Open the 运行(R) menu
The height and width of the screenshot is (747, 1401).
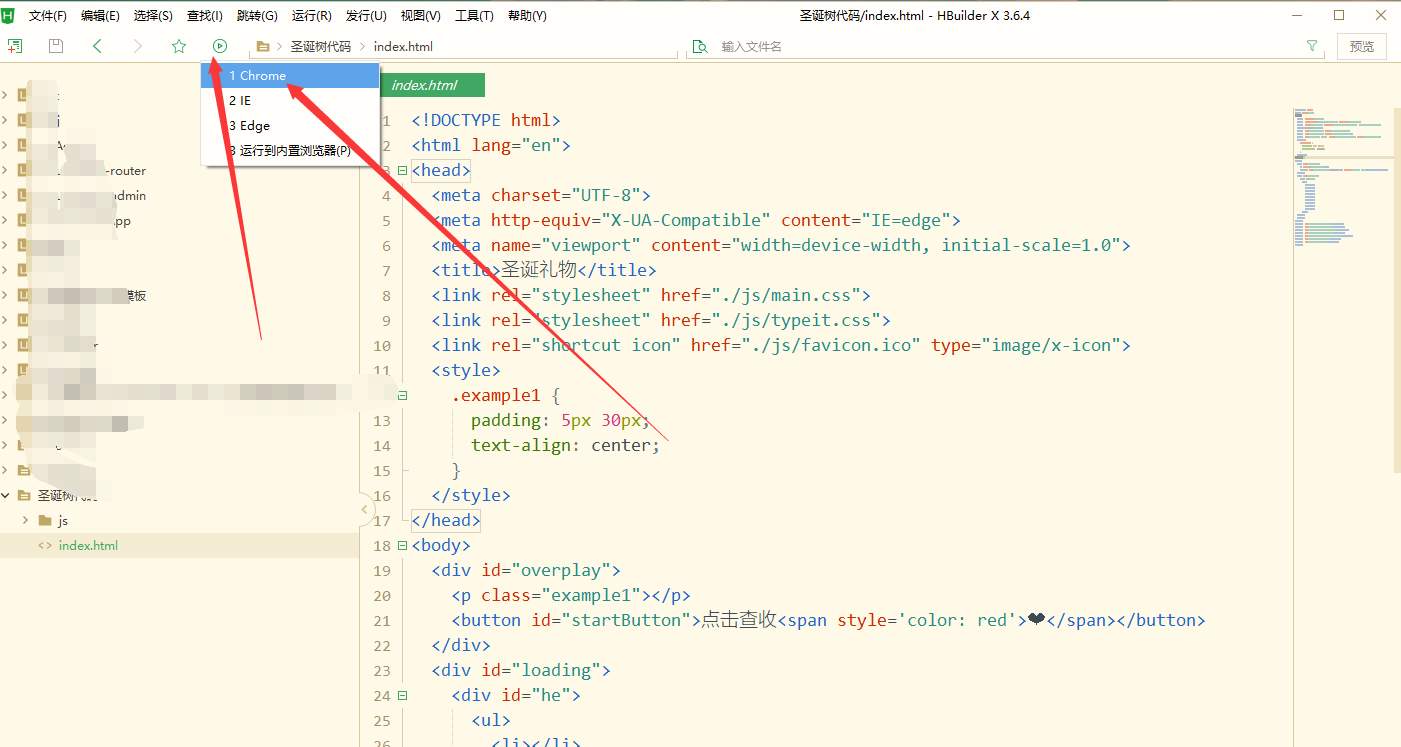point(312,15)
